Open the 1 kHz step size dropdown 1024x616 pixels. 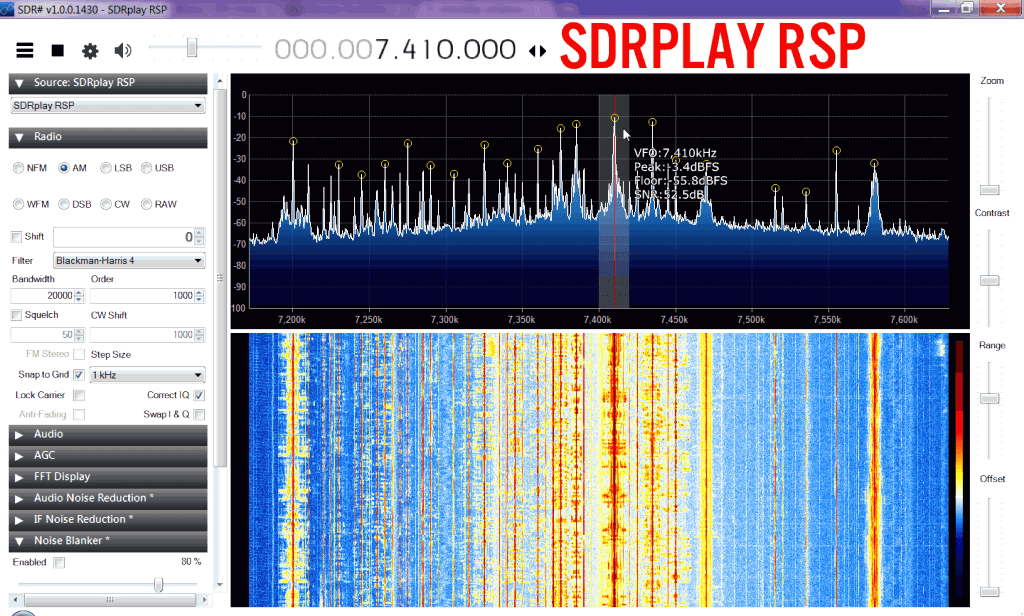[x=147, y=375]
